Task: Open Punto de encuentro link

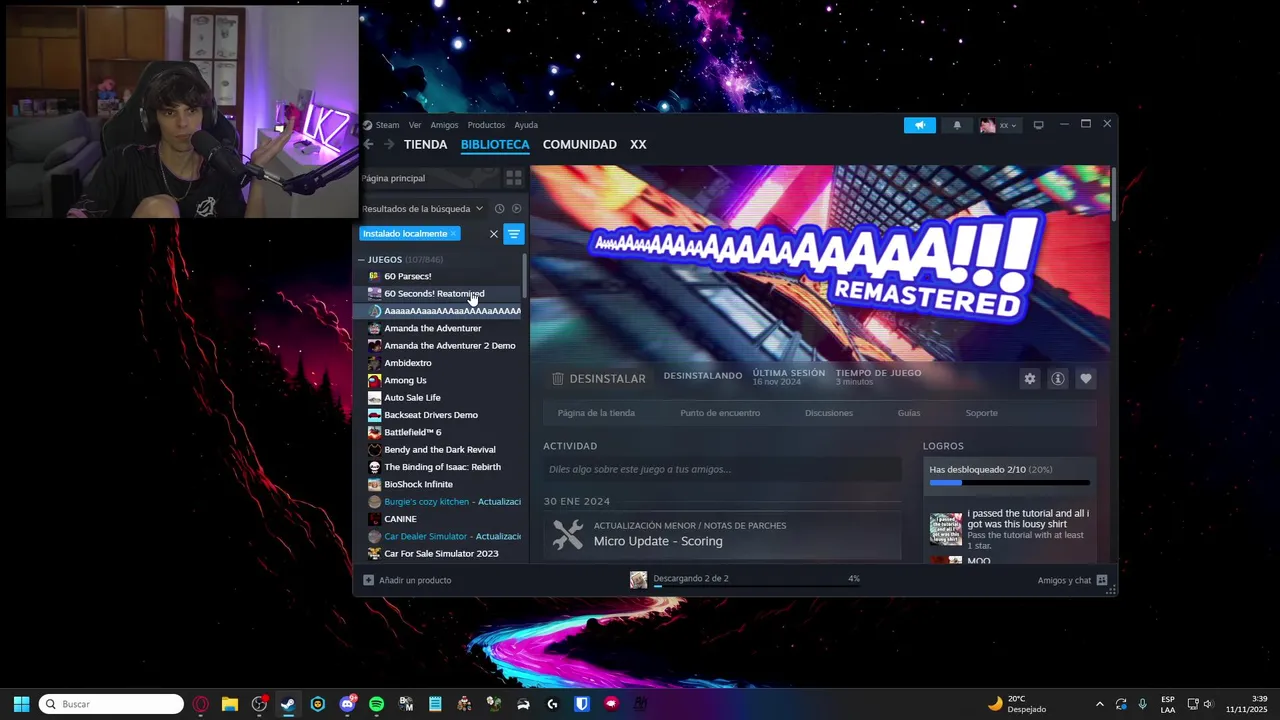Action: coord(720,413)
